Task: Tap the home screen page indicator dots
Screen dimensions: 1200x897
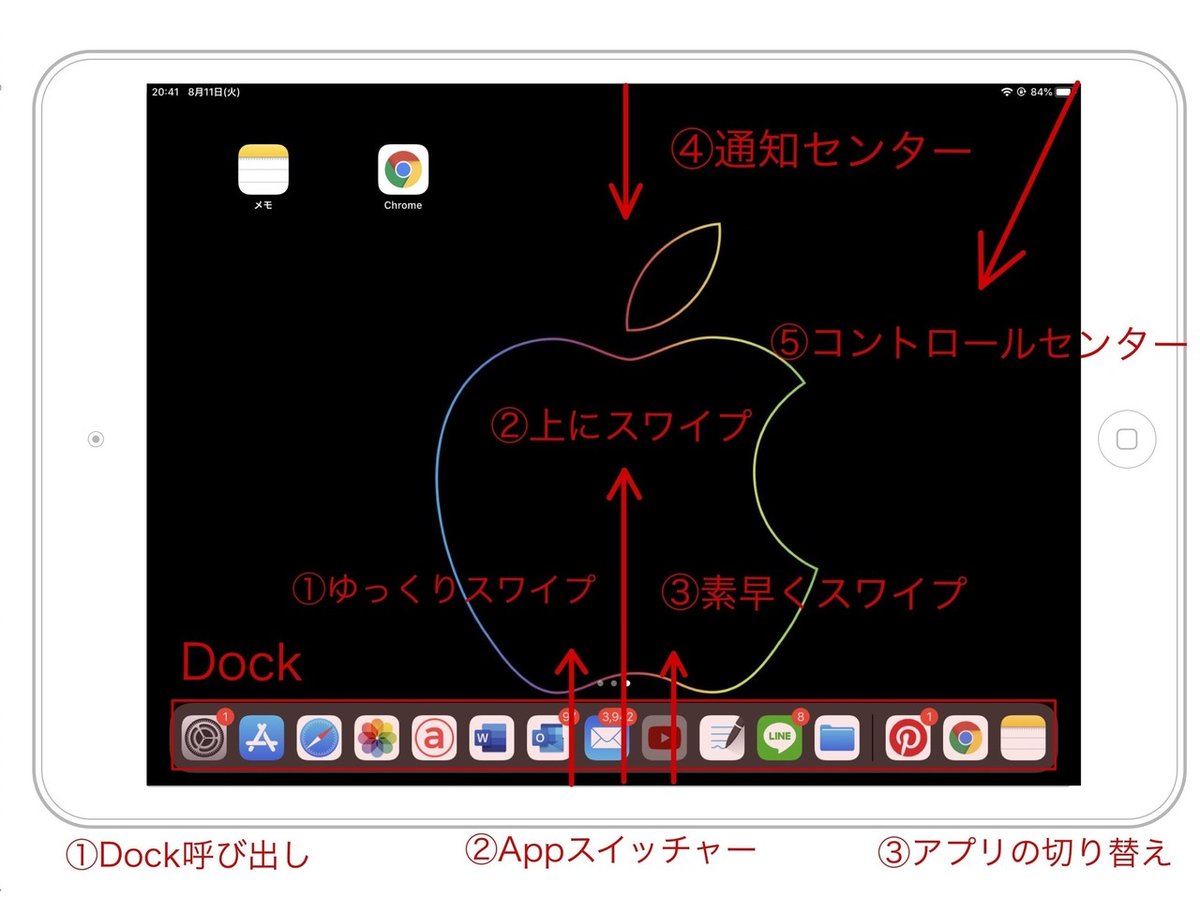Action: tap(614, 681)
